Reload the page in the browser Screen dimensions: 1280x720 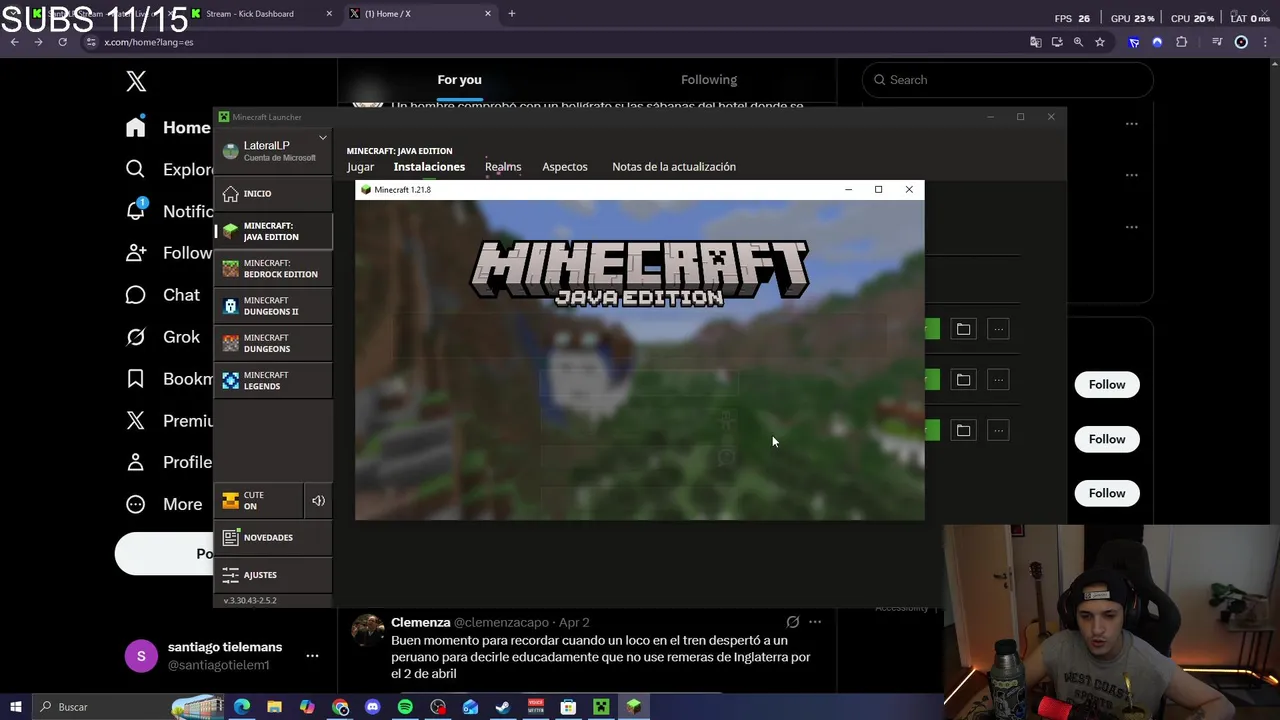(62, 42)
